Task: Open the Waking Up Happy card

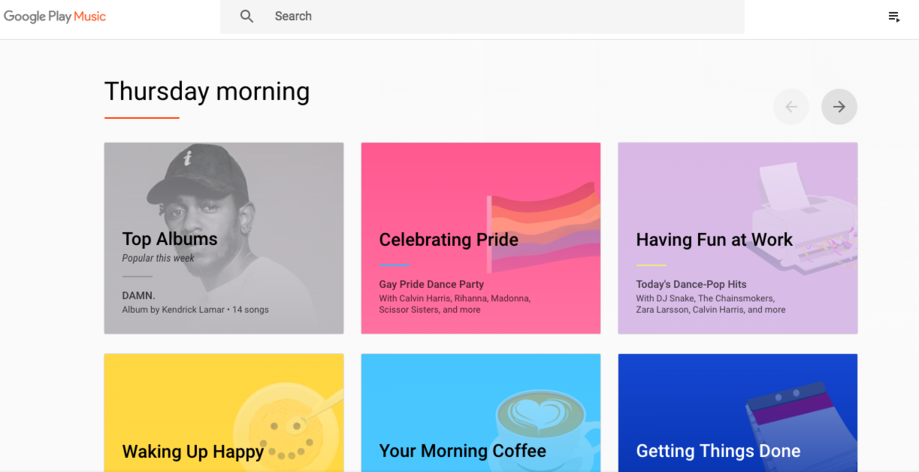Action: [x=224, y=413]
